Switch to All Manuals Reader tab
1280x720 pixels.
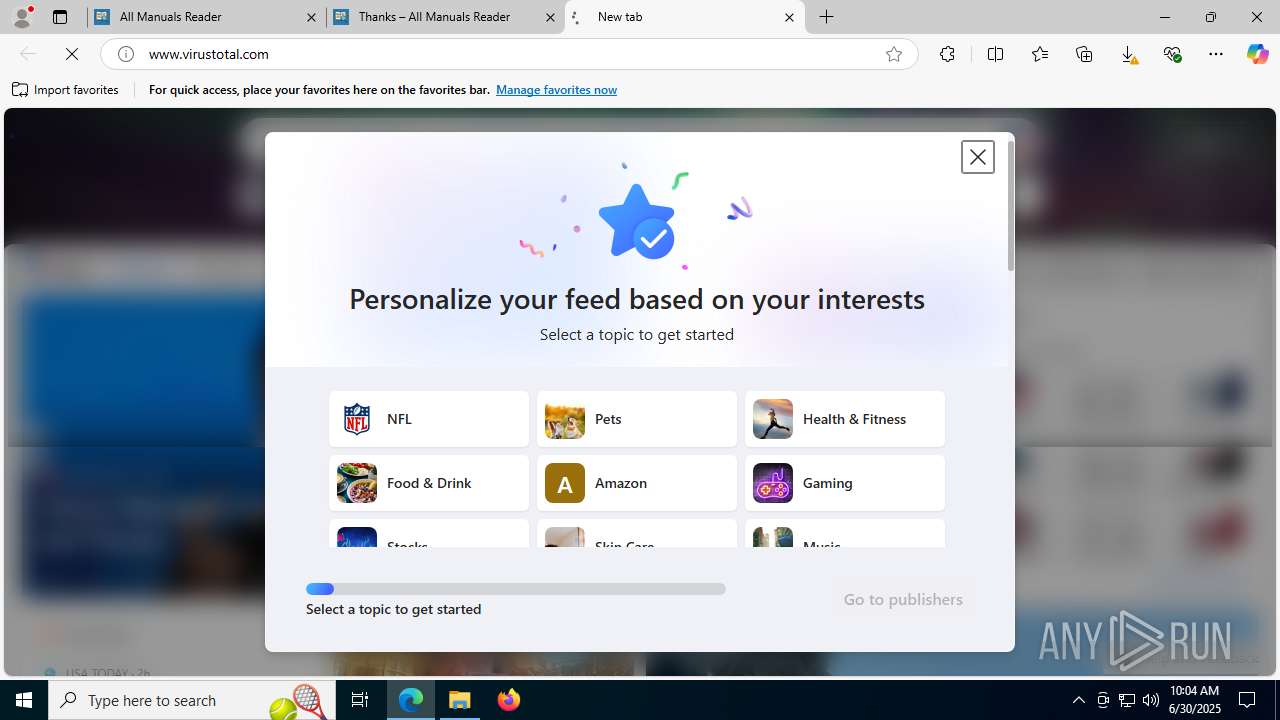pyautogui.click(x=205, y=17)
